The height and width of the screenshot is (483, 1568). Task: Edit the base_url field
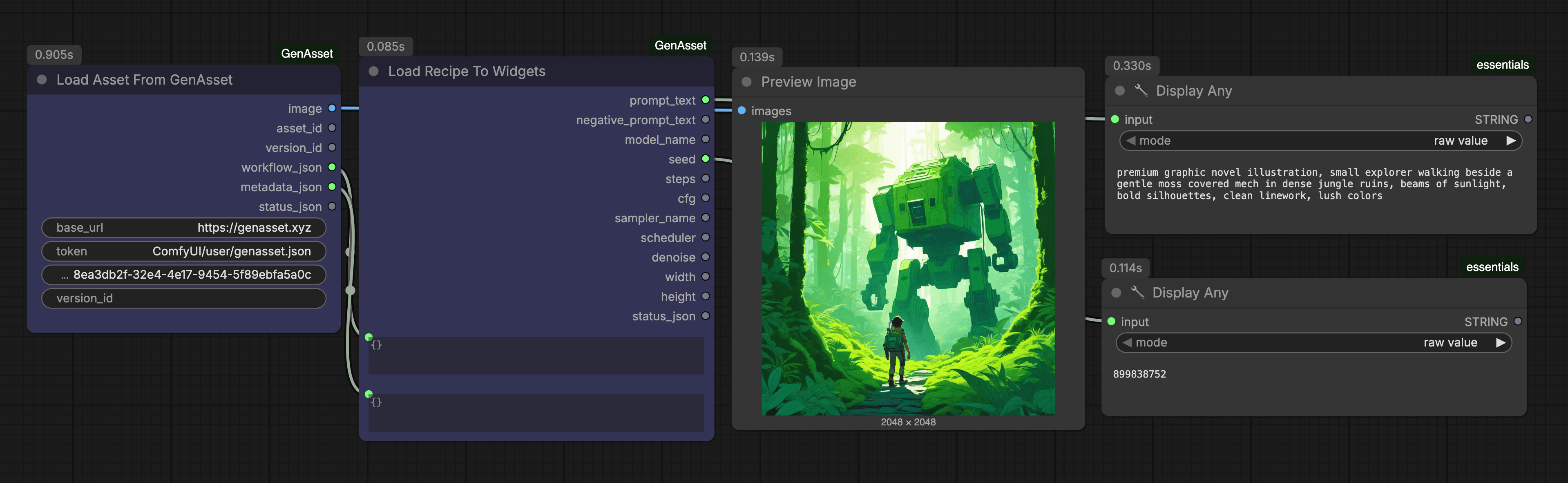point(184,228)
